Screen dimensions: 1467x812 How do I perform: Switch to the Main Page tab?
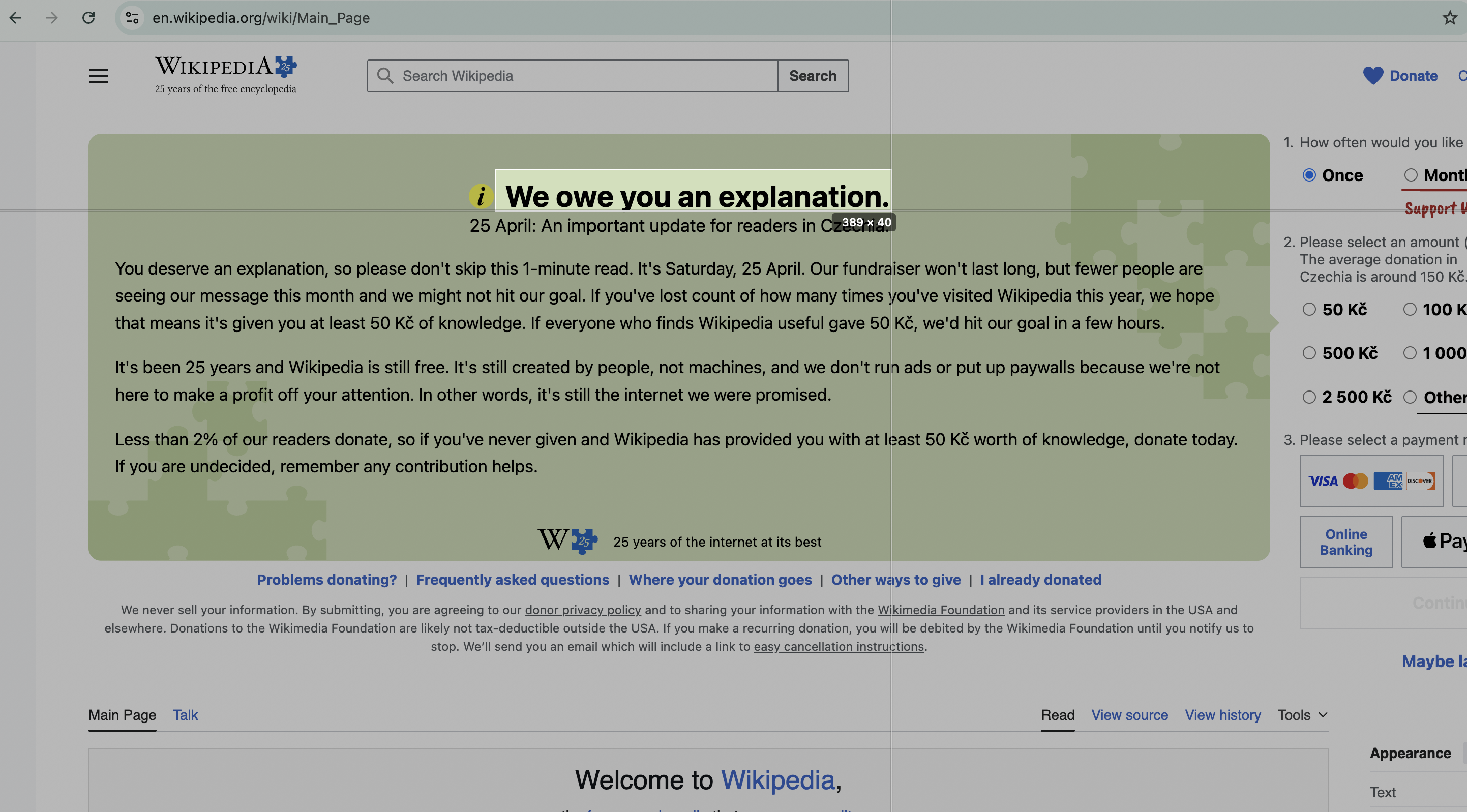[123, 714]
